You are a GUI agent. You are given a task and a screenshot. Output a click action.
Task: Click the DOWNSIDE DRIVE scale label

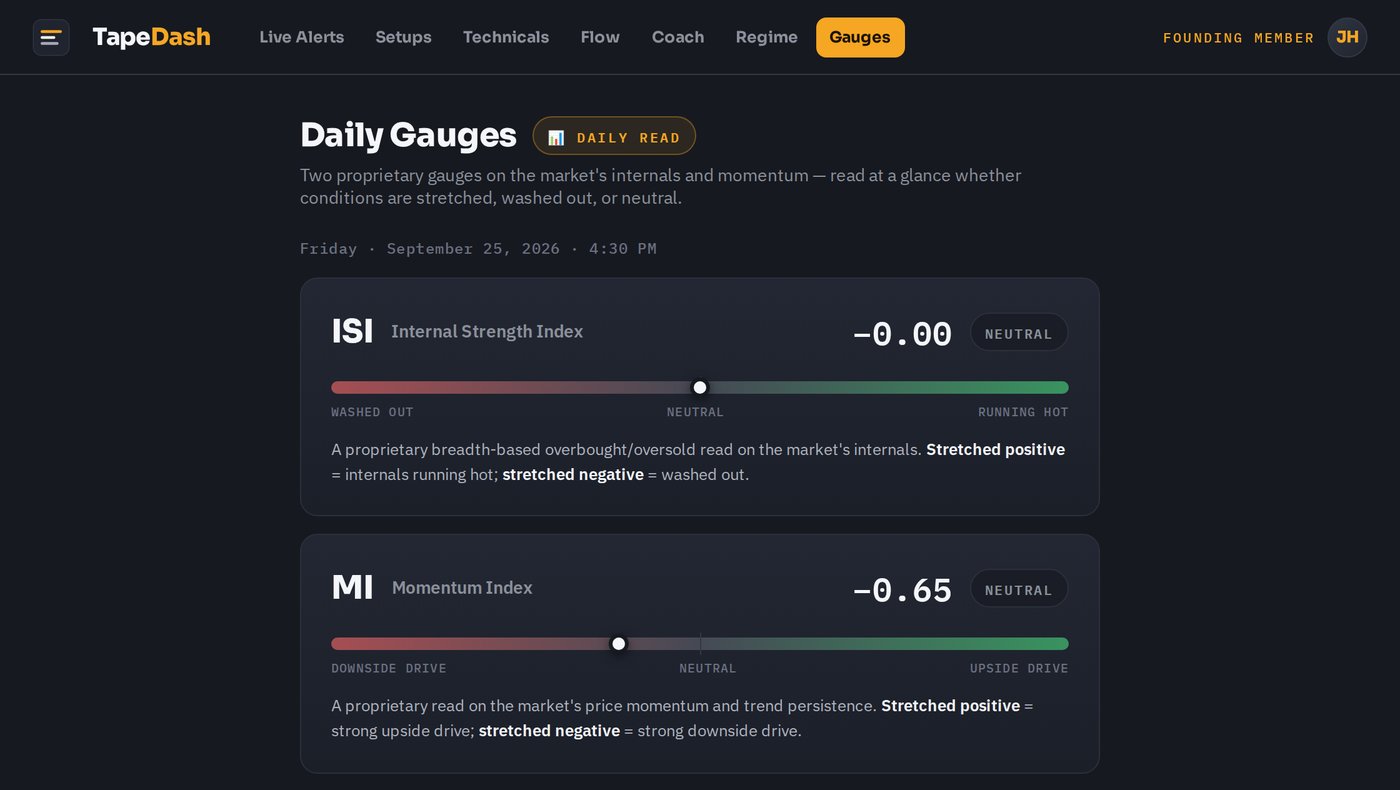tap(389, 668)
